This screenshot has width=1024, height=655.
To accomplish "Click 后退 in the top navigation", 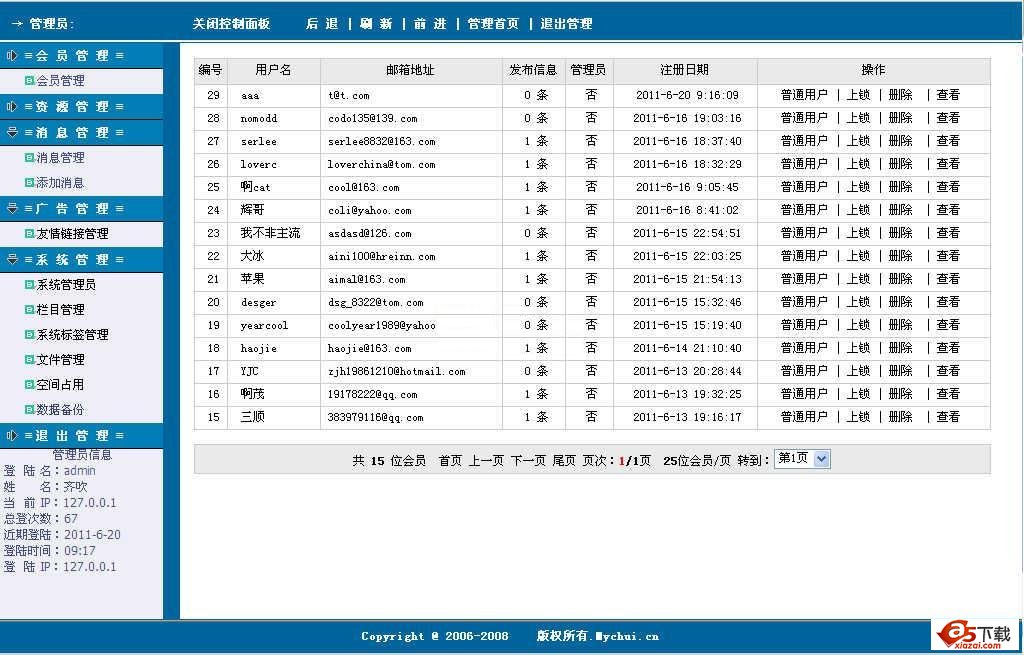I will (x=322, y=24).
